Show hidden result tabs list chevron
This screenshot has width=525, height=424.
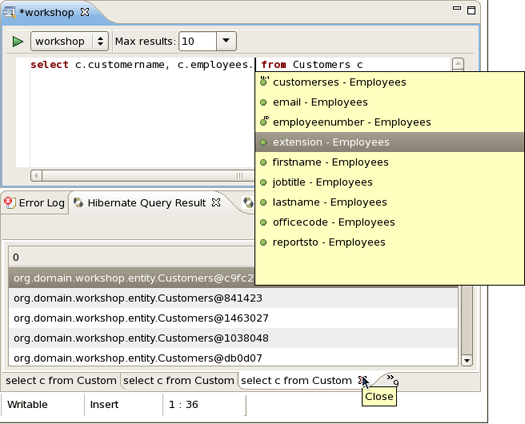click(392, 379)
